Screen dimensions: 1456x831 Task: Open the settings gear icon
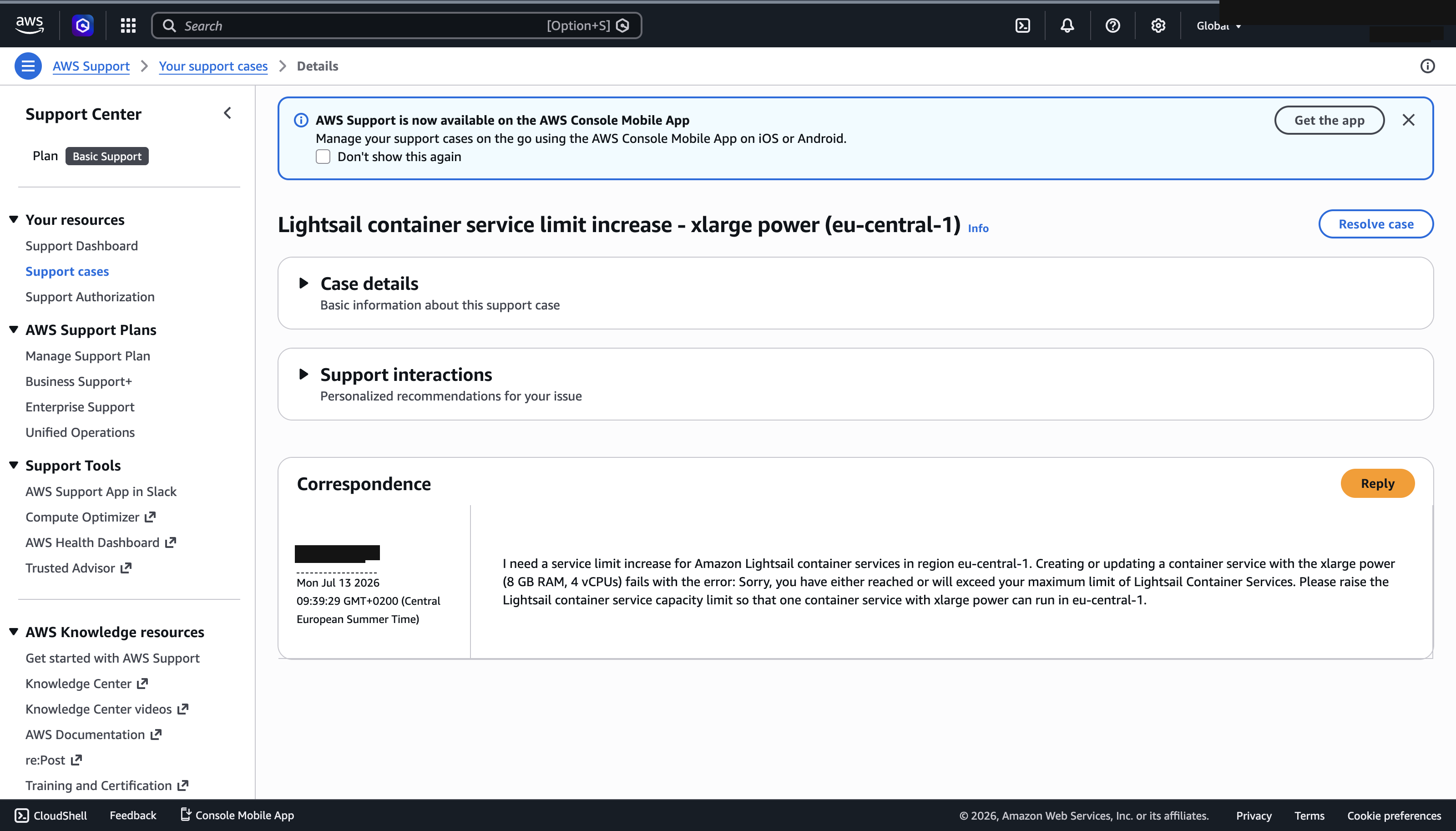[1158, 25]
